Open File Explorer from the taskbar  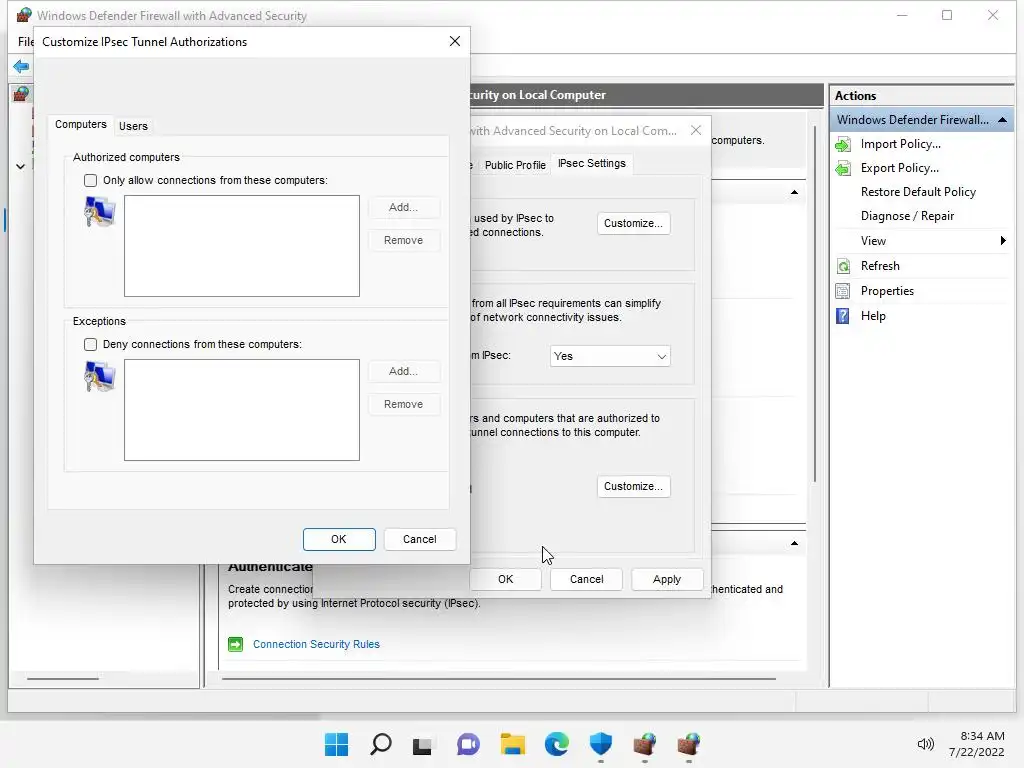click(513, 744)
